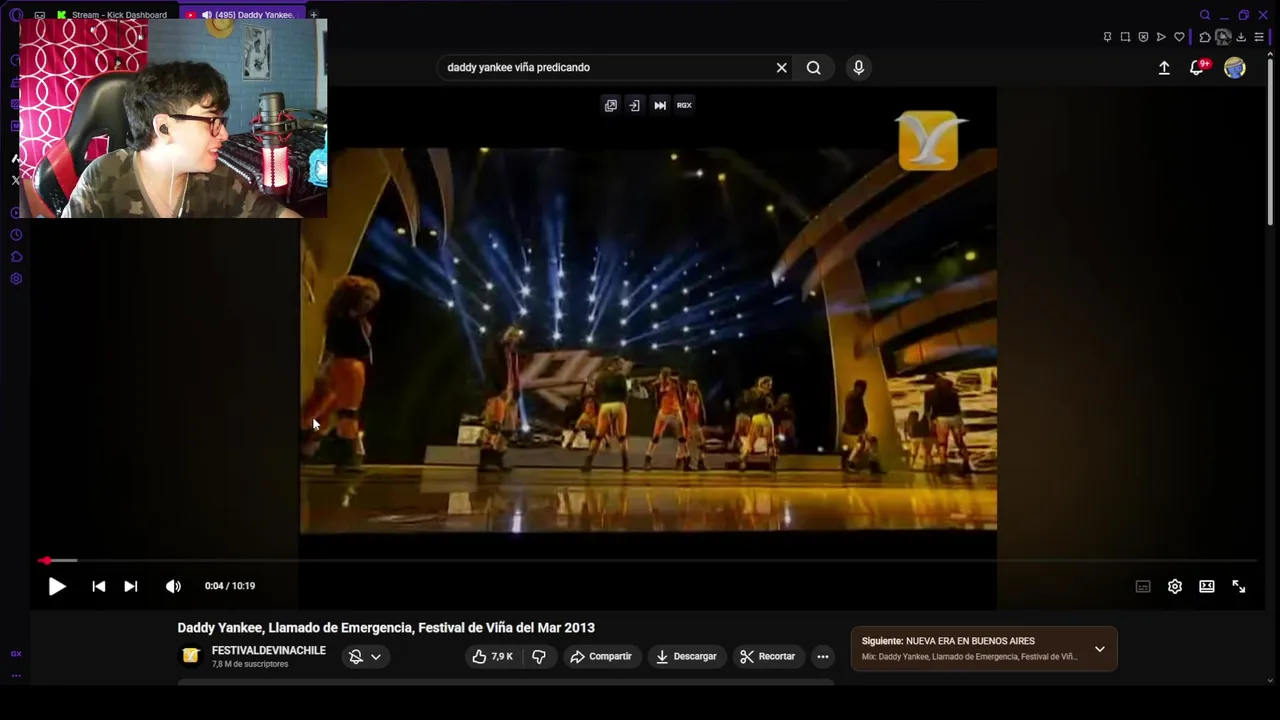The width and height of the screenshot is (1280, 720).
Task: Click the second video overlay toolbar icon
Action: pos(634,105)
